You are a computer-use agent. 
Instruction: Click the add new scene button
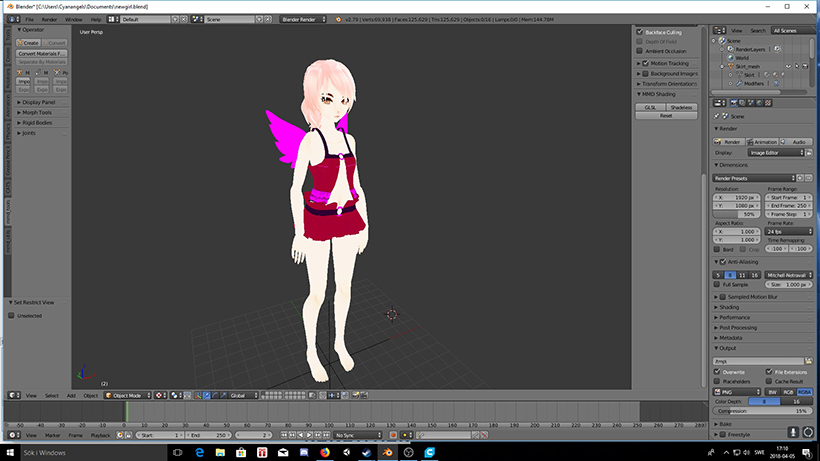pos(259,19)
